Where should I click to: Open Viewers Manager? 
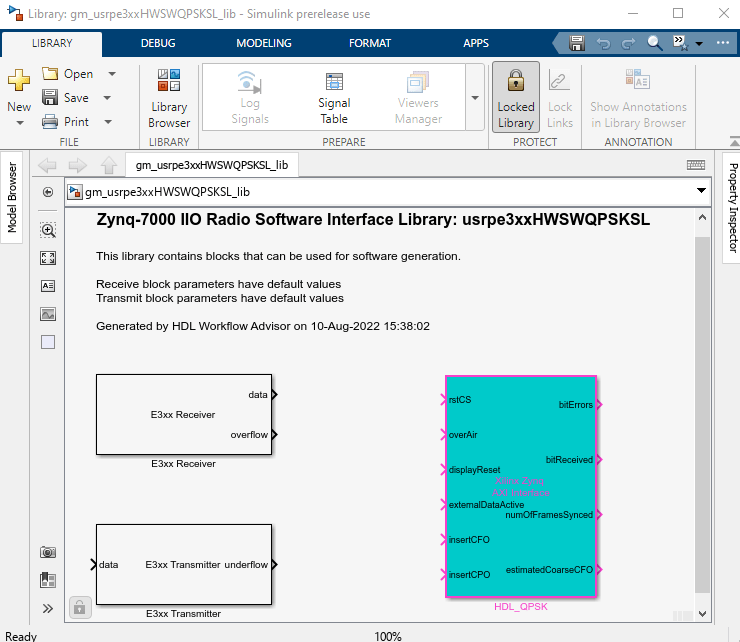pyautogui.click(x=418, y=99)
